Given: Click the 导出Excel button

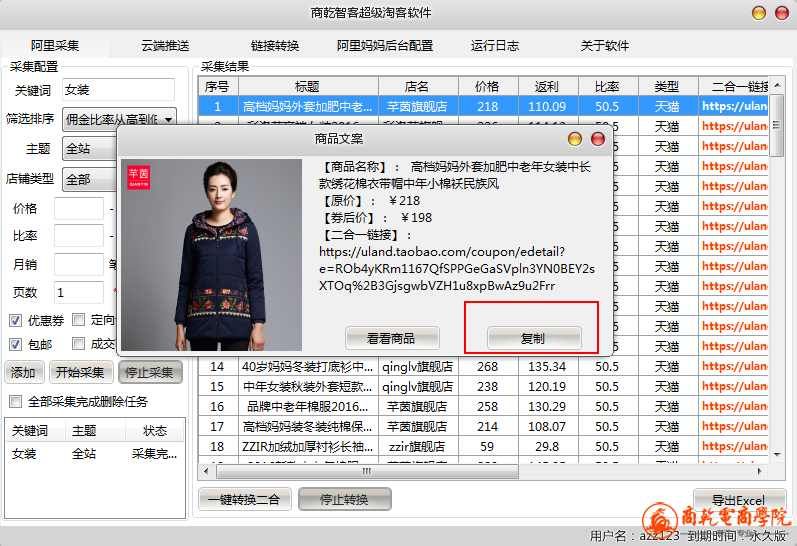Looking at the screenshot, I should click(x=740, y=500).
